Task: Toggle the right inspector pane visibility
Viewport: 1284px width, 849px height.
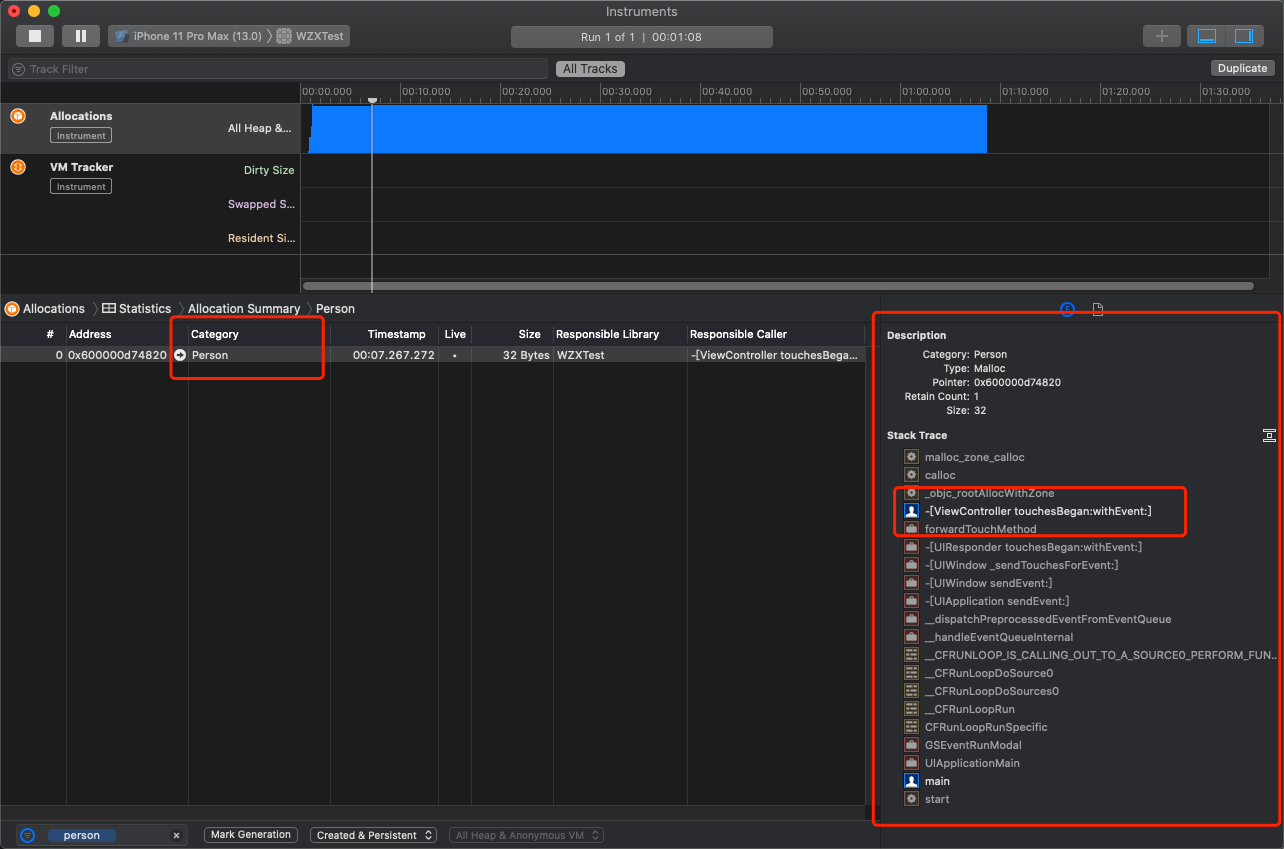Action: [x=1243, y=36]
